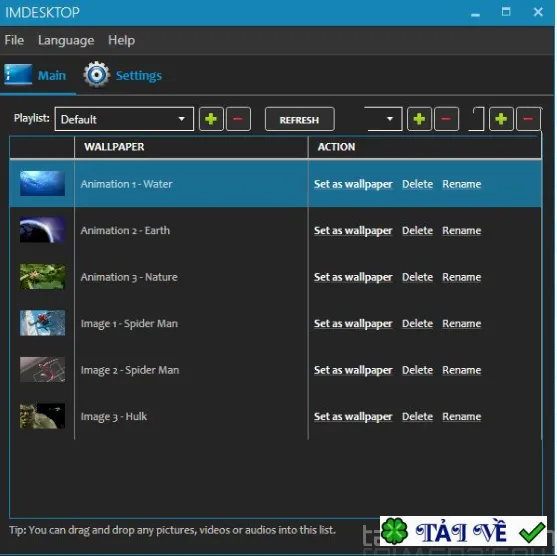Click the REFRESH button
This screenshot has width=557, height=556.
tap(299, 119)
